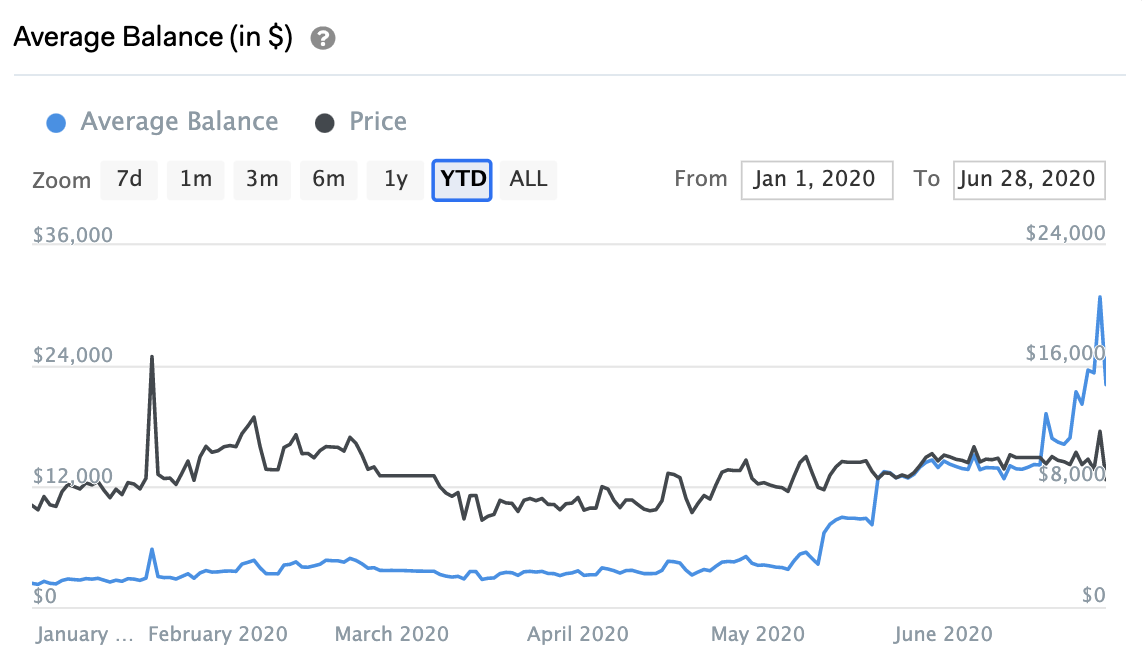1142x666 pixels.
Task: Toggle the Average Balance legend series
Action: click(179, 122)
